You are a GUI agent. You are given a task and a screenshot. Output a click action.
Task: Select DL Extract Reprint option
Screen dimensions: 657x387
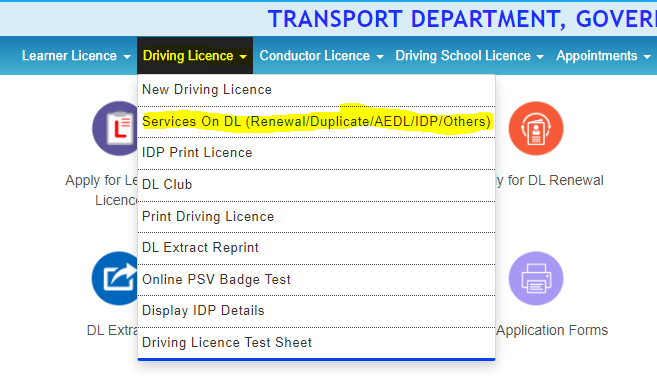(316, 248)
